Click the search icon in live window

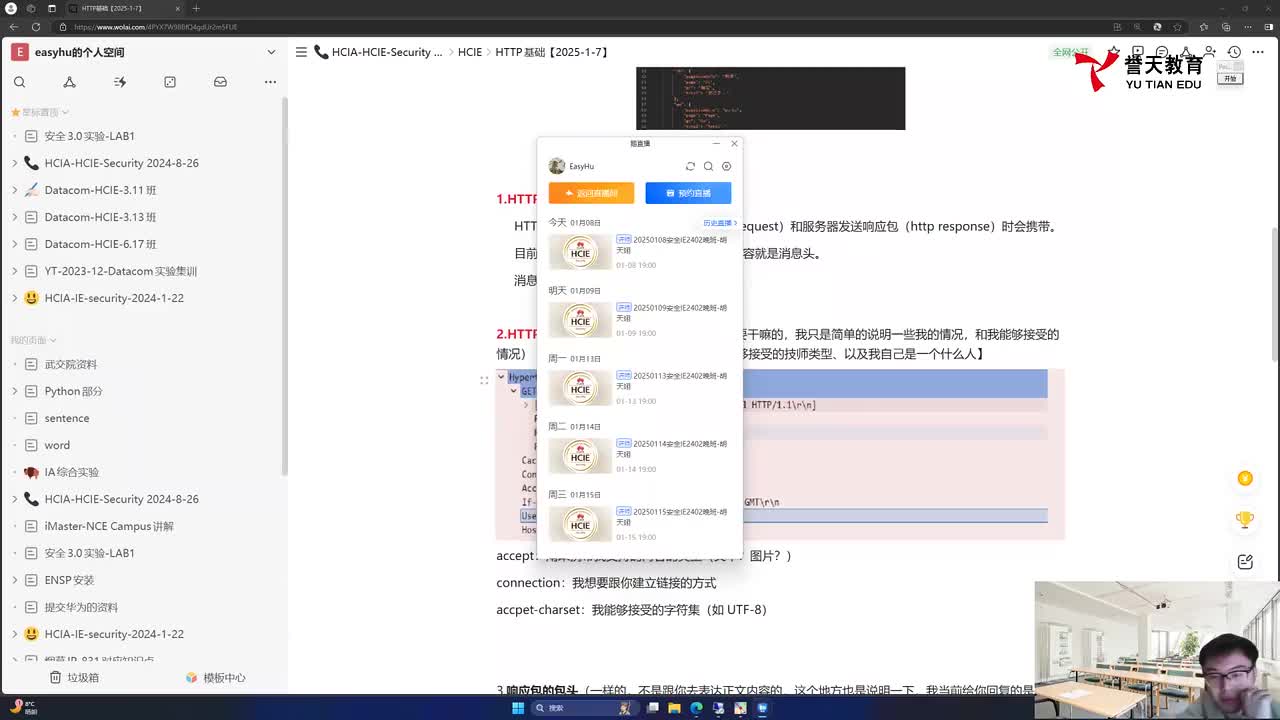[708, 166]
